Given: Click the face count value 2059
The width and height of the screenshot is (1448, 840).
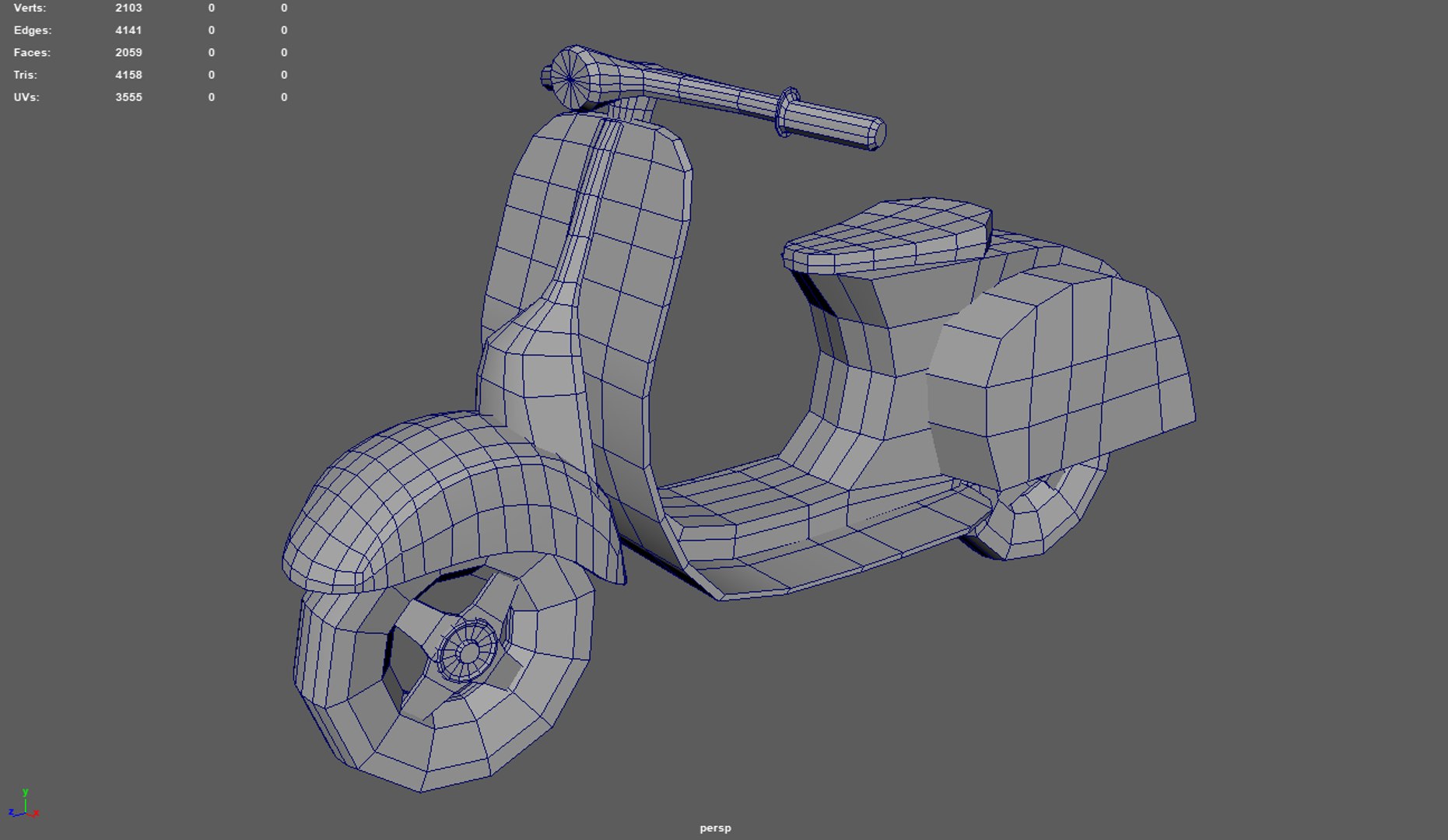Looking at the screenshot, I should (128, 53).
